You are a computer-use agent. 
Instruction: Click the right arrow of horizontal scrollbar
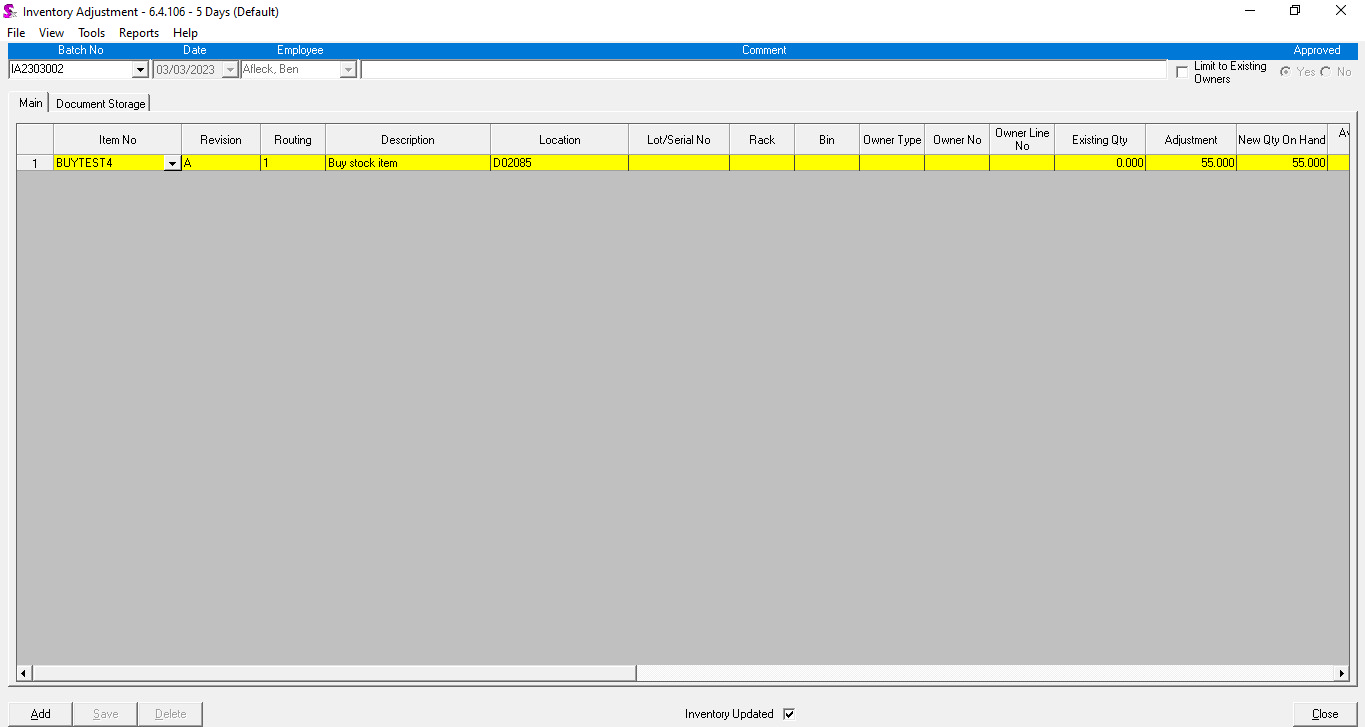(x=1342, y=673)
